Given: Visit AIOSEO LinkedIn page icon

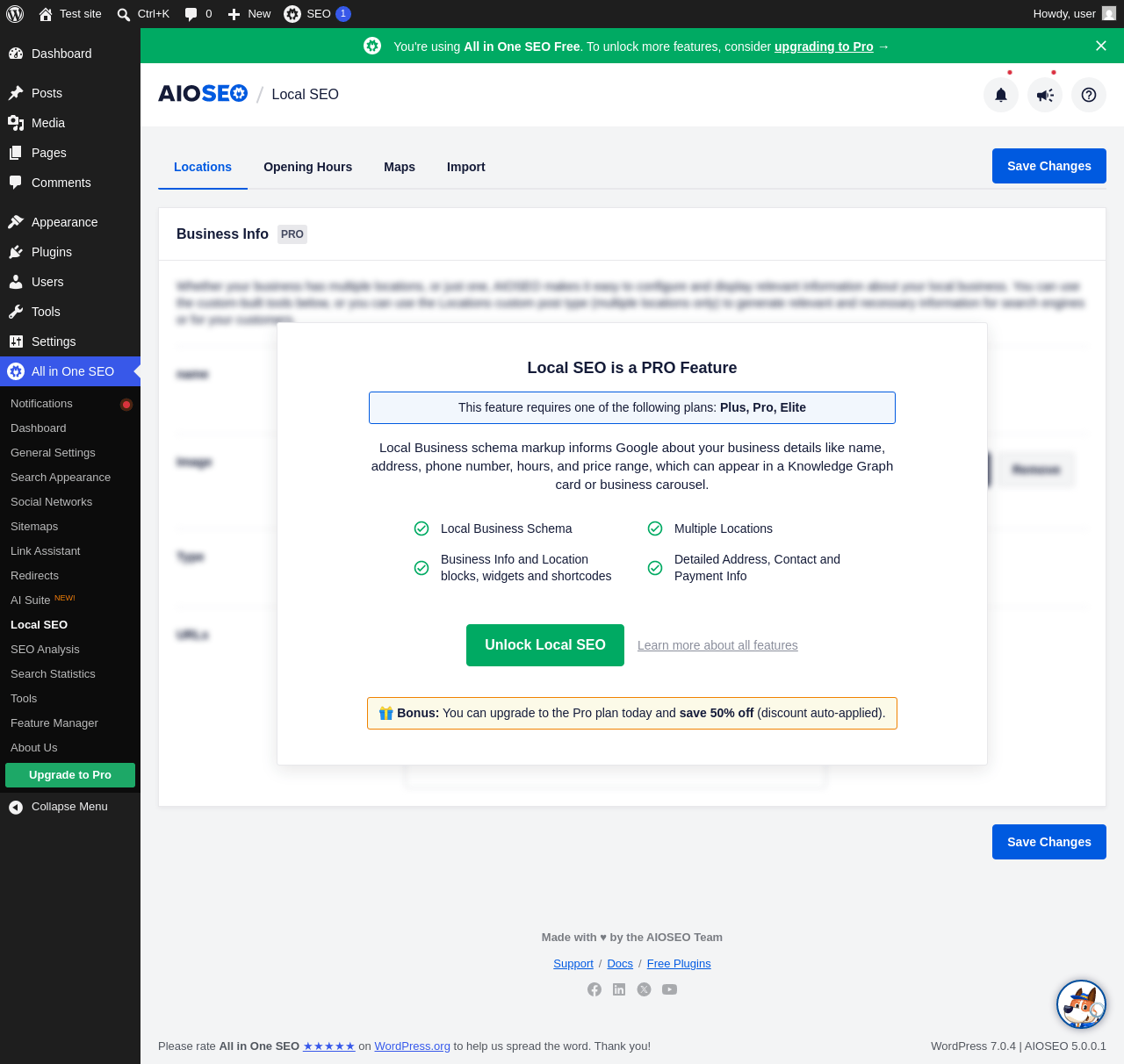Looking at the screenshot, I should point(619,989).
